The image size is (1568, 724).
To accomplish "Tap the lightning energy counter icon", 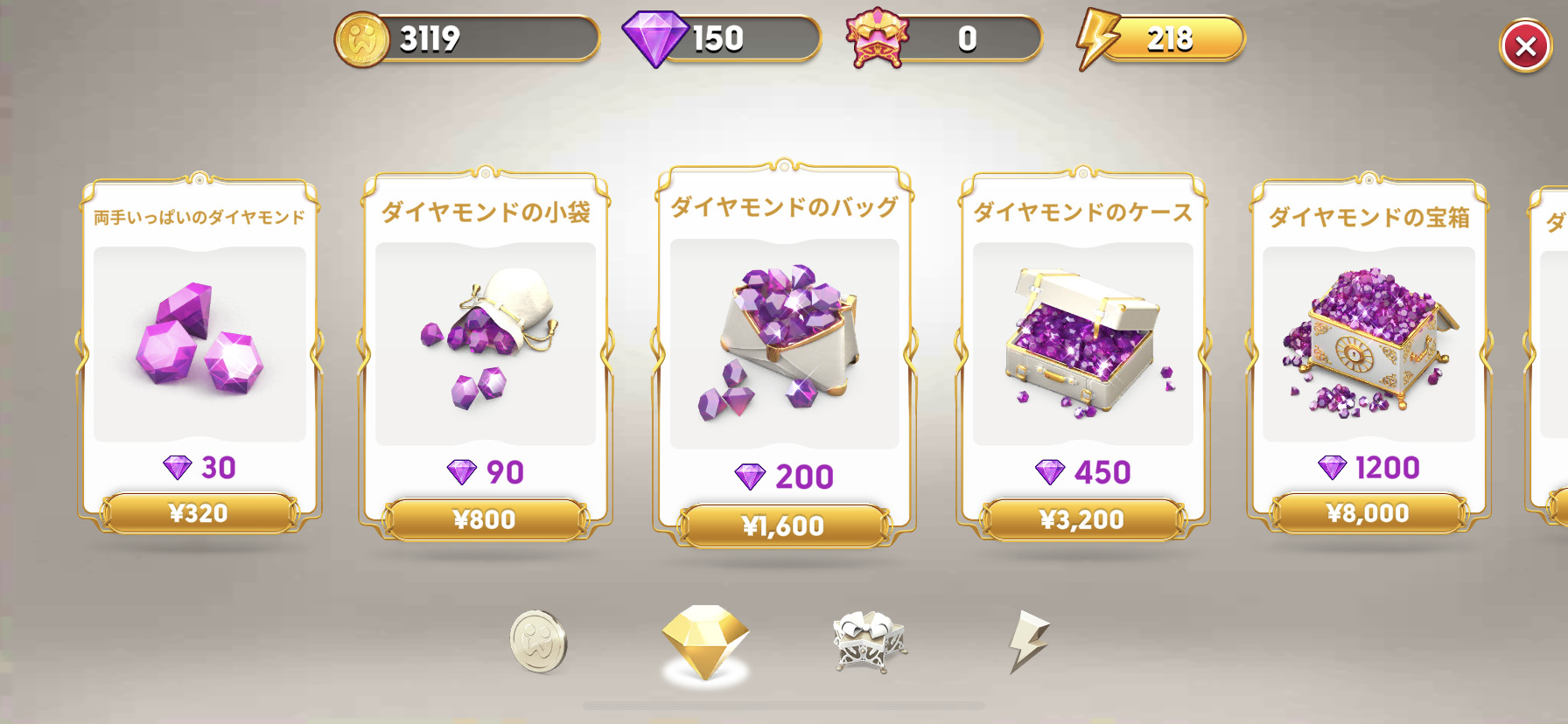I will click(1099, 39).
